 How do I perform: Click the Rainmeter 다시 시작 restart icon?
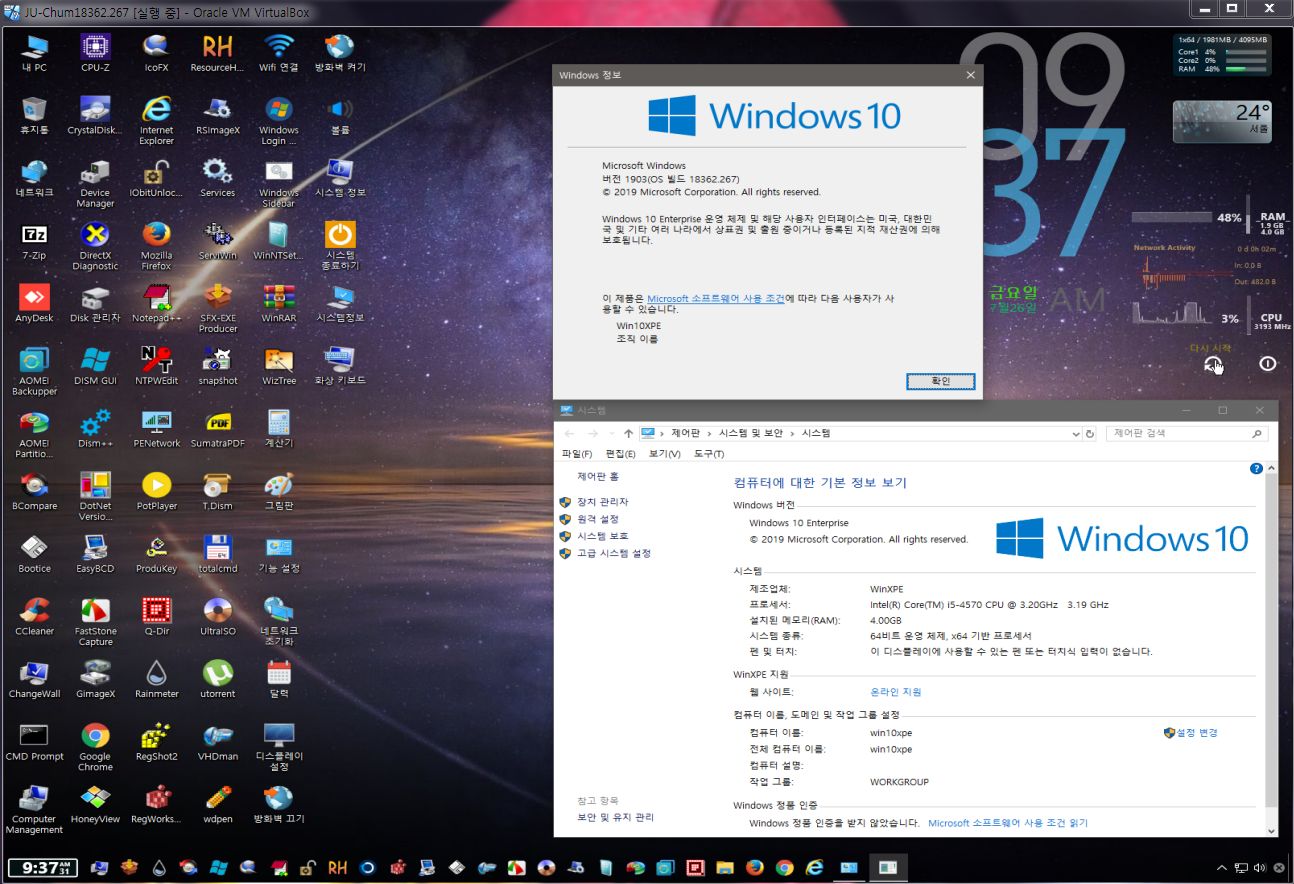pos(1213,364)
